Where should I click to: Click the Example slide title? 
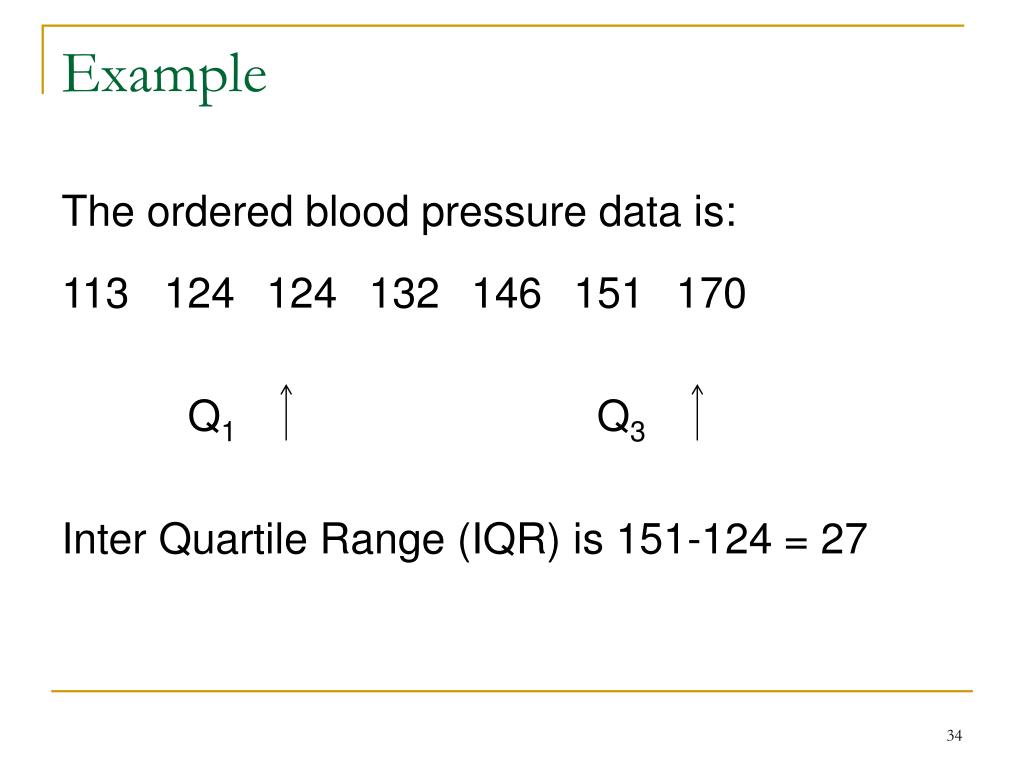click(x=164, y=76)
